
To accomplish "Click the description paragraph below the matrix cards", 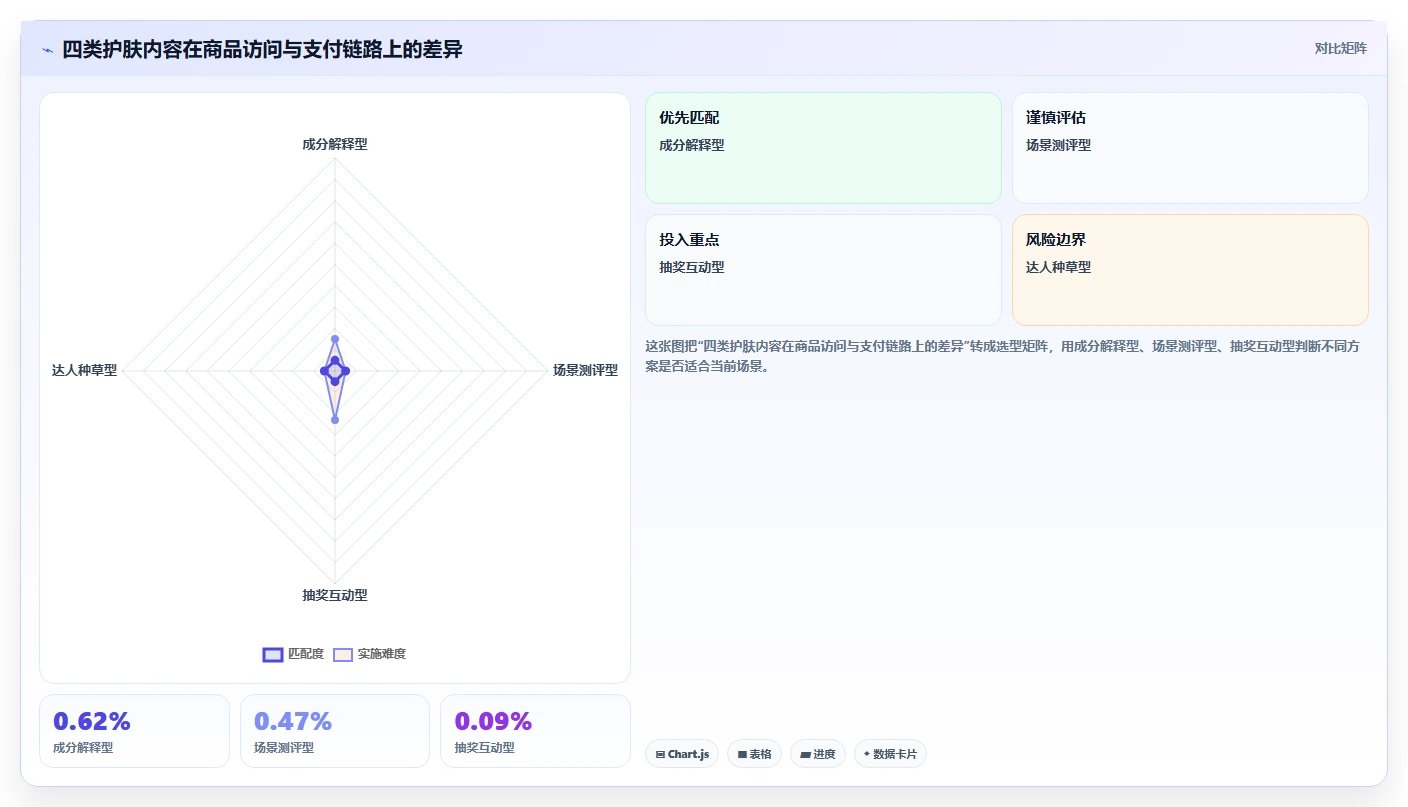I will [1002, 356].
